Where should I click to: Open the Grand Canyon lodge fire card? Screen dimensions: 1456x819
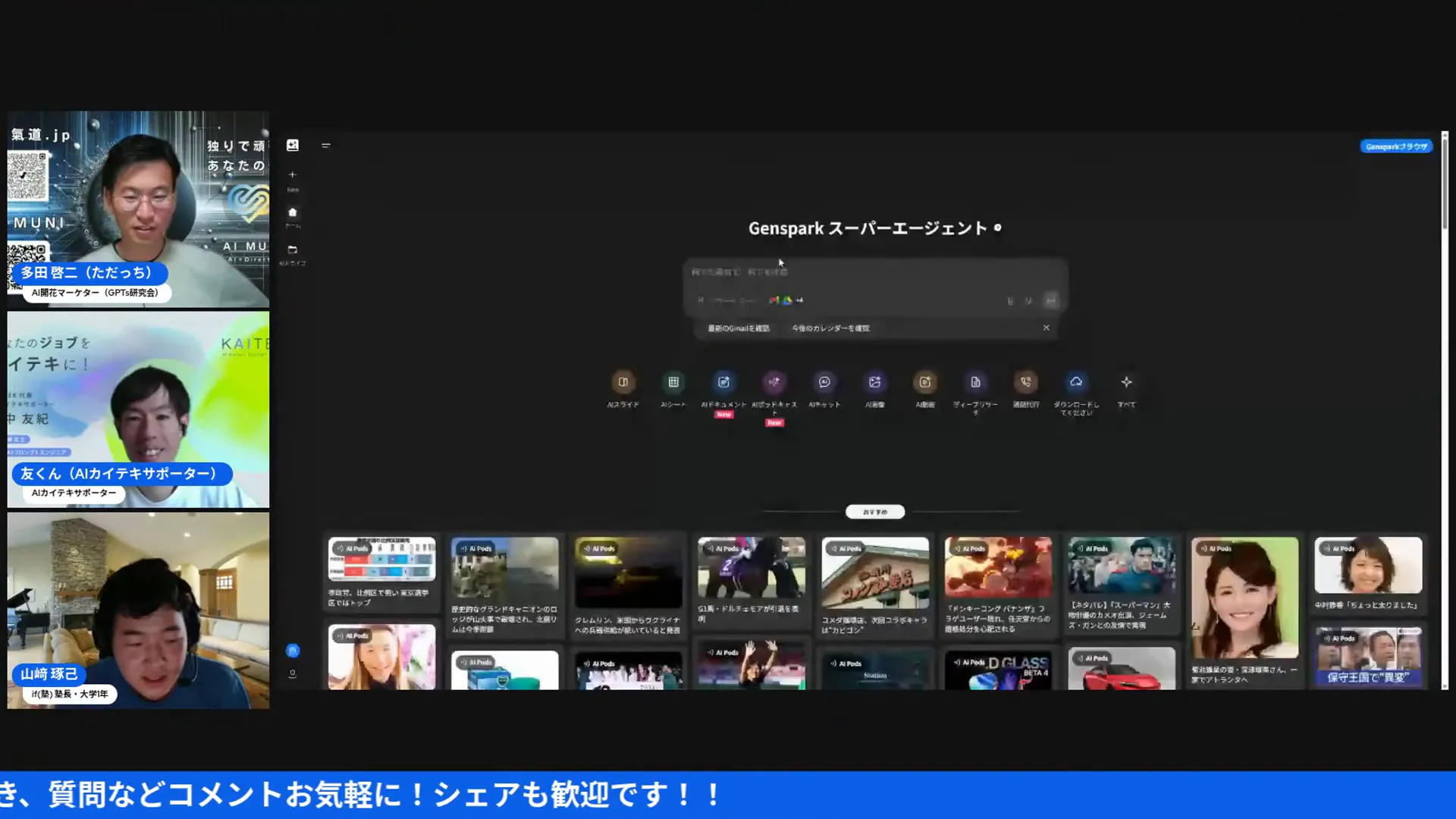505,585
